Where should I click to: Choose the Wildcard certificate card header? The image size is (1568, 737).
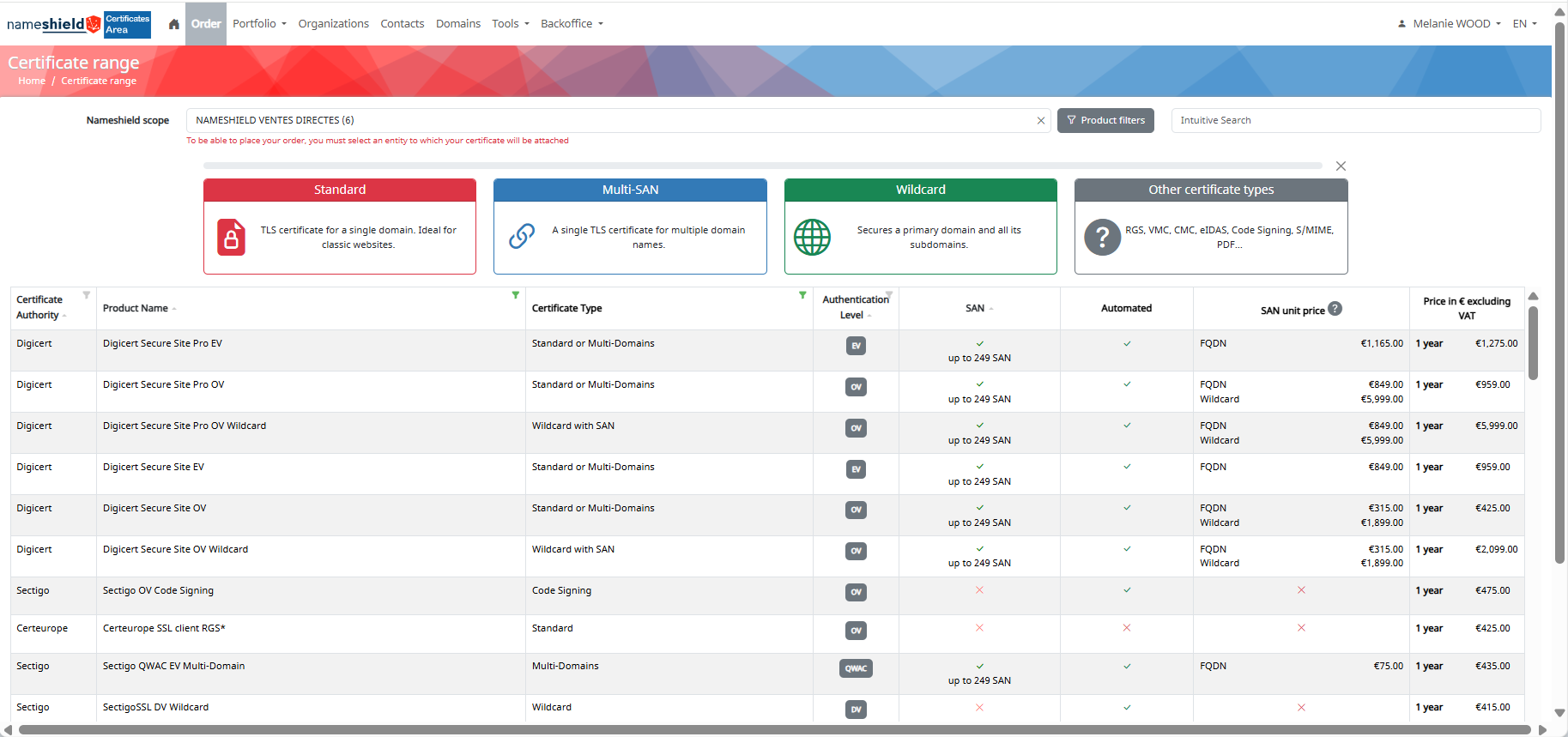point(921,190)
